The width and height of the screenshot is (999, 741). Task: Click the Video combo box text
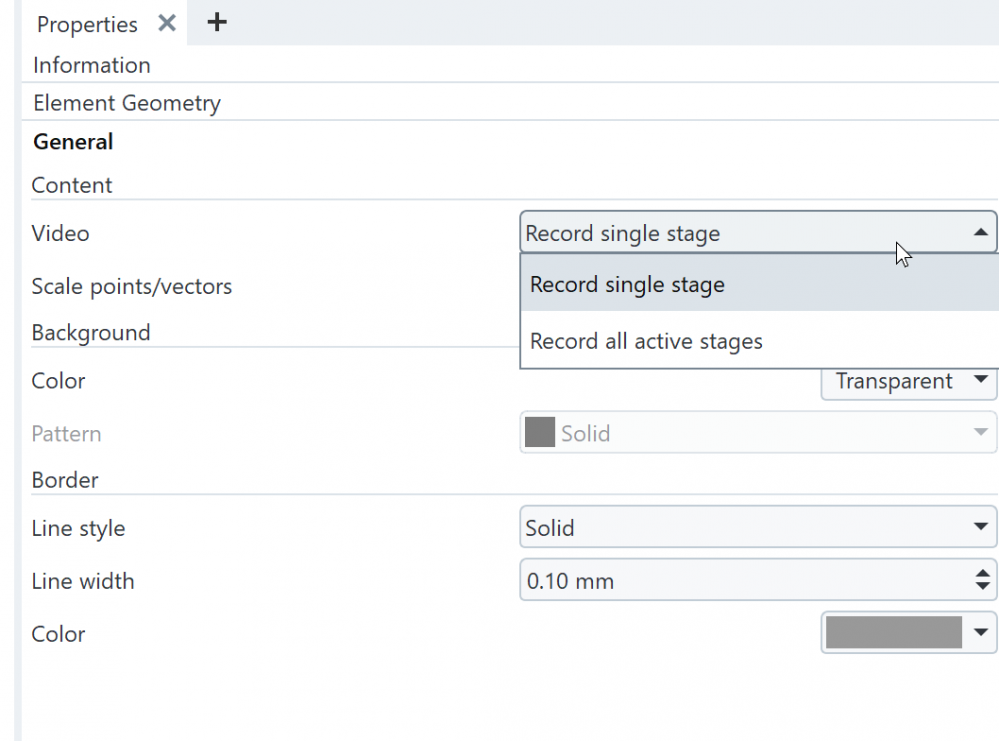click(x=622, y=233)
